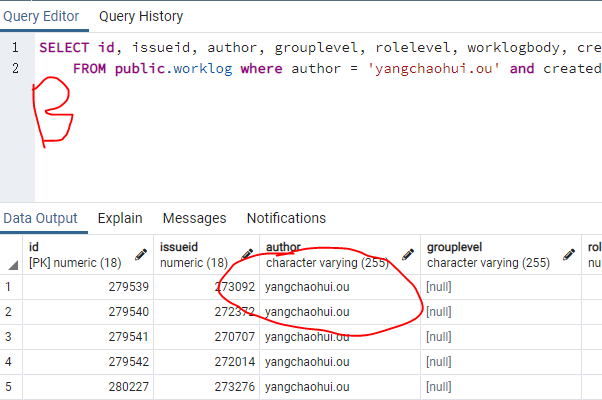Click the edit pencil icon in id column header

pos(141,255)
